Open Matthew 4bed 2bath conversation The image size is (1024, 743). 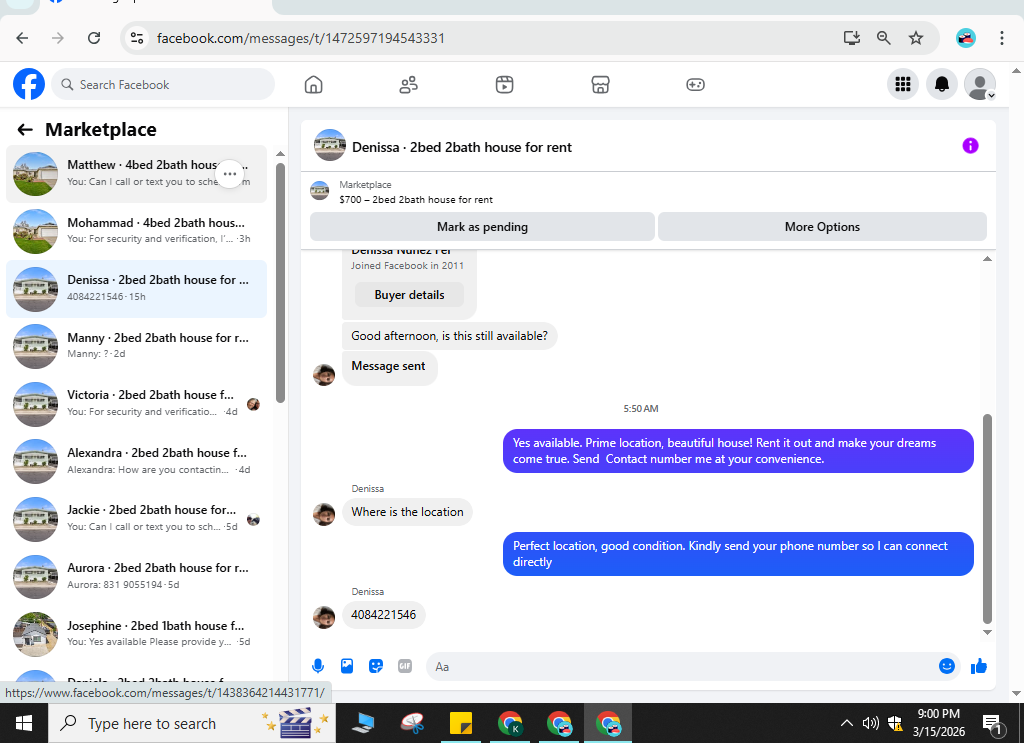(x=136, y=174)
